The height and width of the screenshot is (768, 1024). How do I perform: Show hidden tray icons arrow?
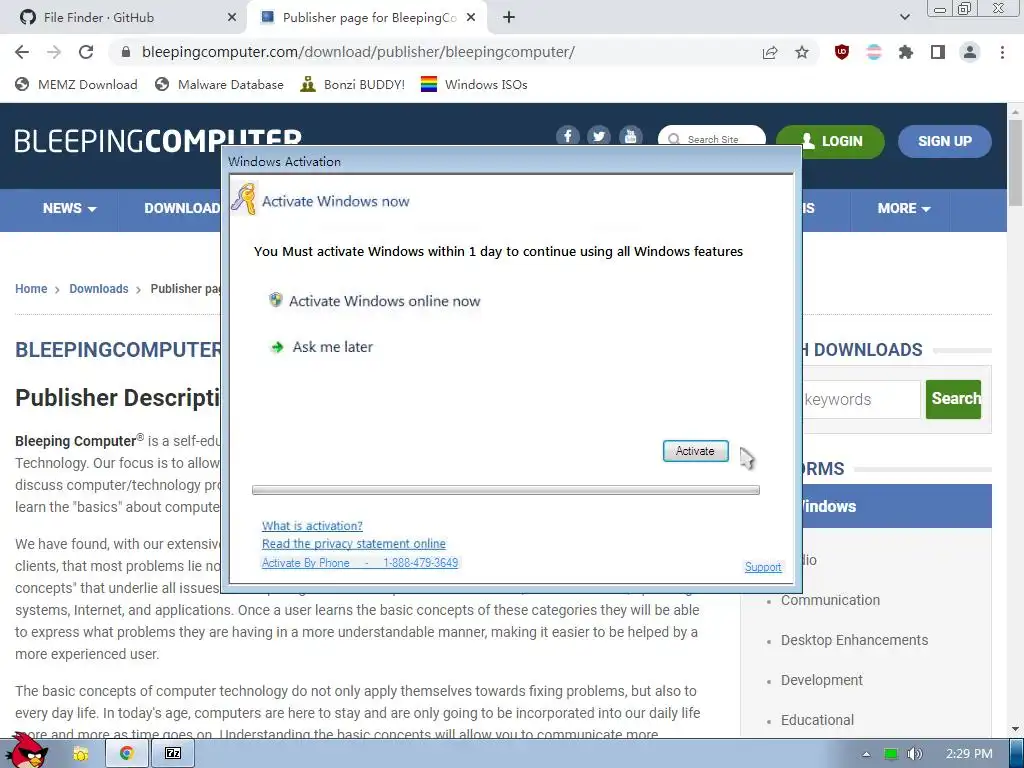(866, 754)
